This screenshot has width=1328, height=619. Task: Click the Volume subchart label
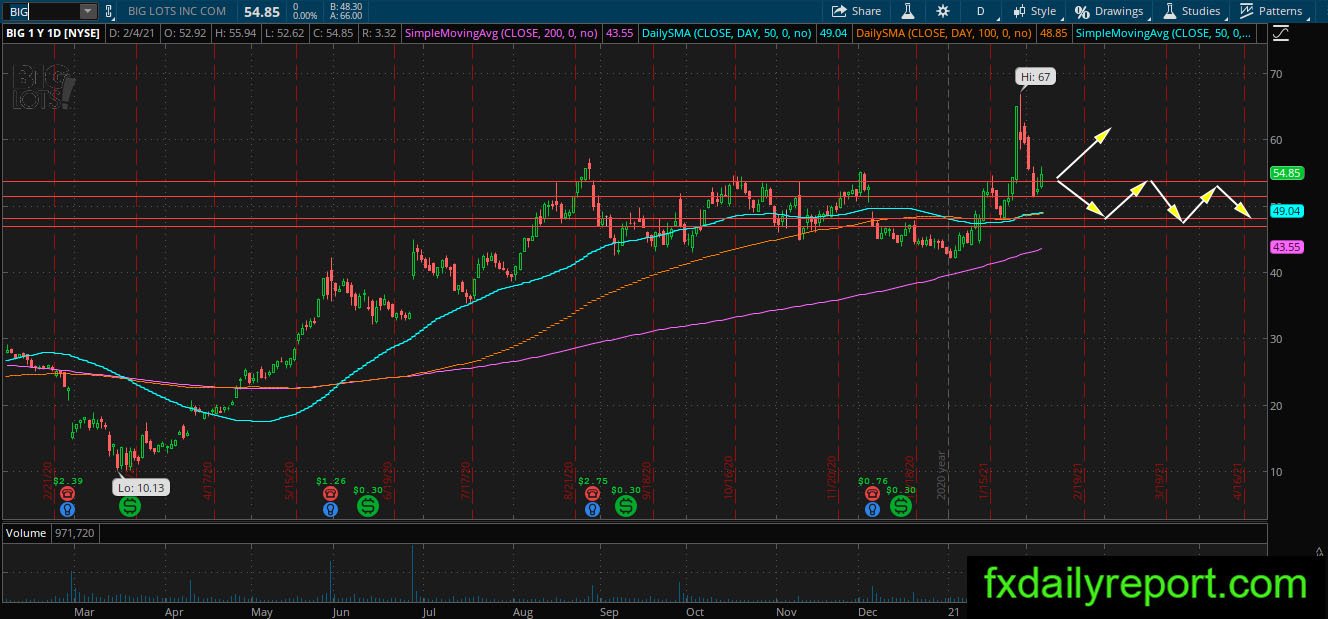[x=26, y=533]
